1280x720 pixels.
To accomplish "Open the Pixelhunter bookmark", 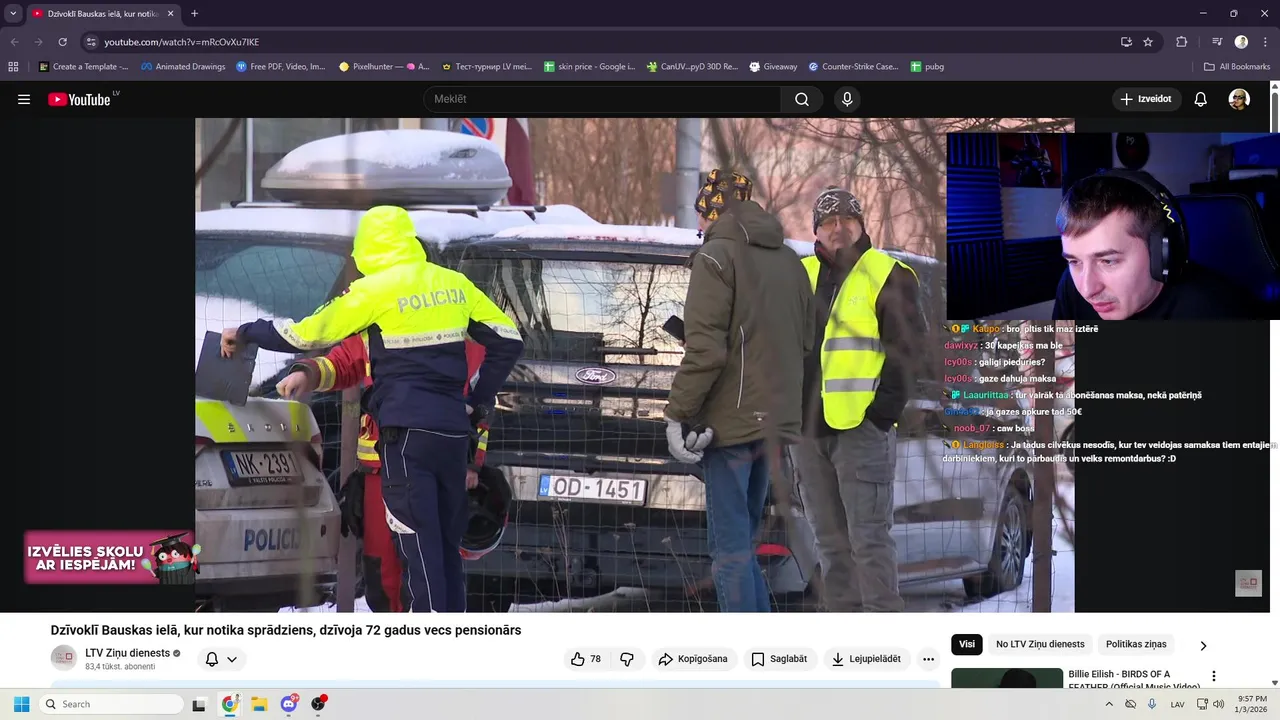I will click(x=384, y=67).
